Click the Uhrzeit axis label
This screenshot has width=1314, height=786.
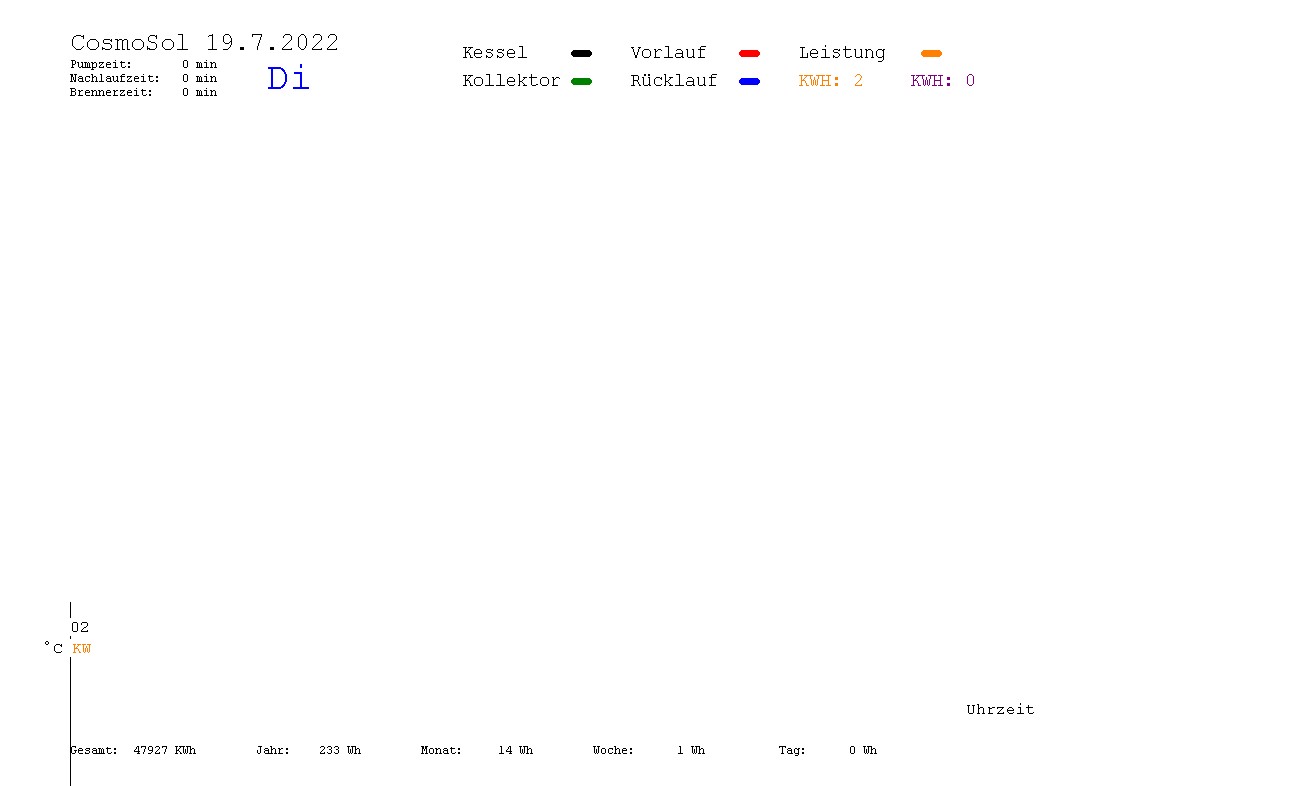pos(1000,710)
